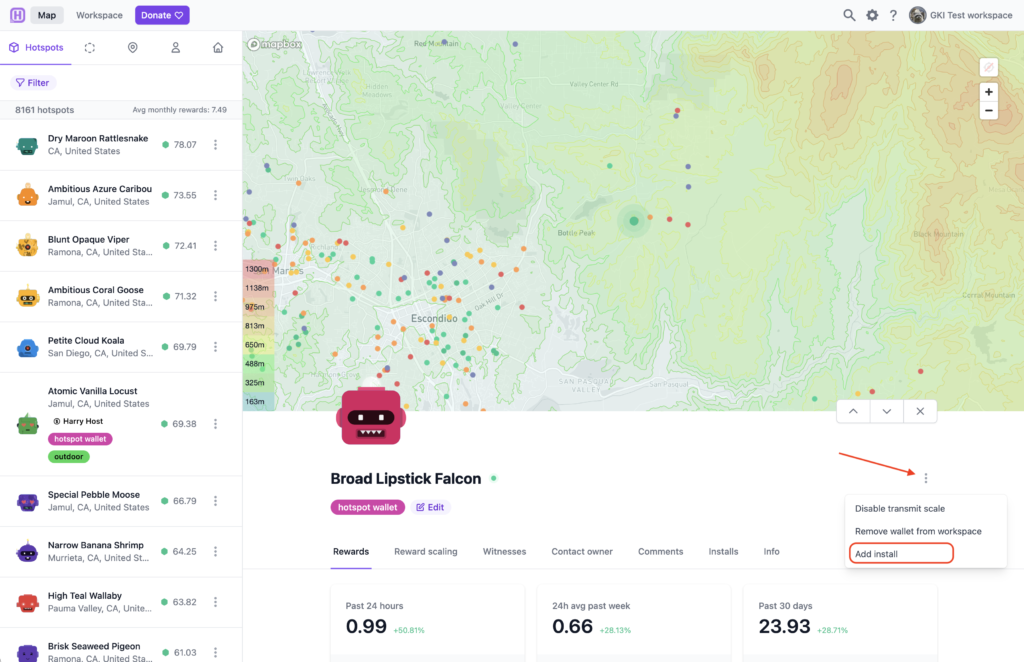1024x662 pixels.
Task: Click the help question mark icon
Action: (x=893, y=15)
